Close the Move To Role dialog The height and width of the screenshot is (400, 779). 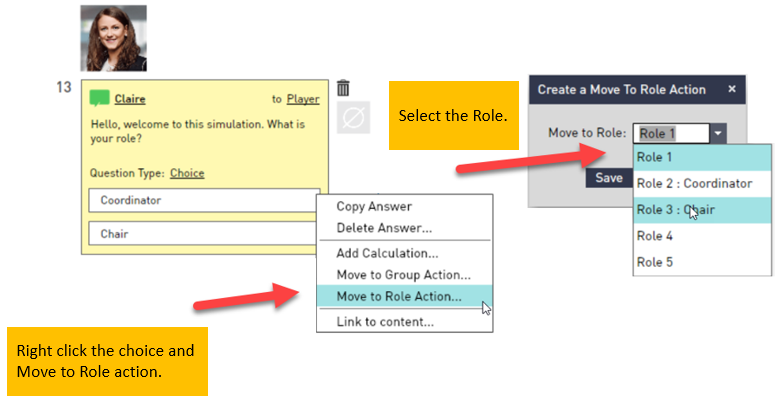point(732,89)
